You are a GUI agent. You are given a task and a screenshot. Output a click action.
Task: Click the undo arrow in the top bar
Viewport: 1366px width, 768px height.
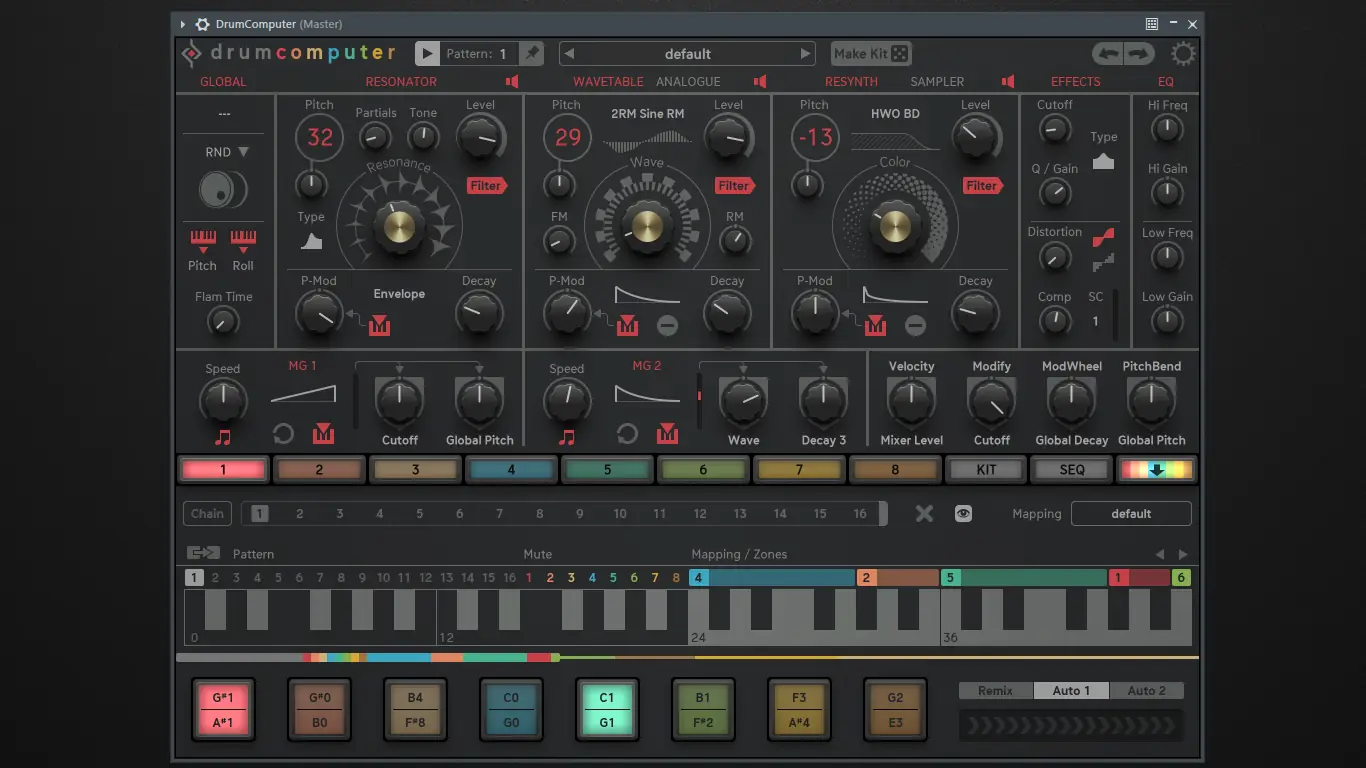[x=1110, y=53]
